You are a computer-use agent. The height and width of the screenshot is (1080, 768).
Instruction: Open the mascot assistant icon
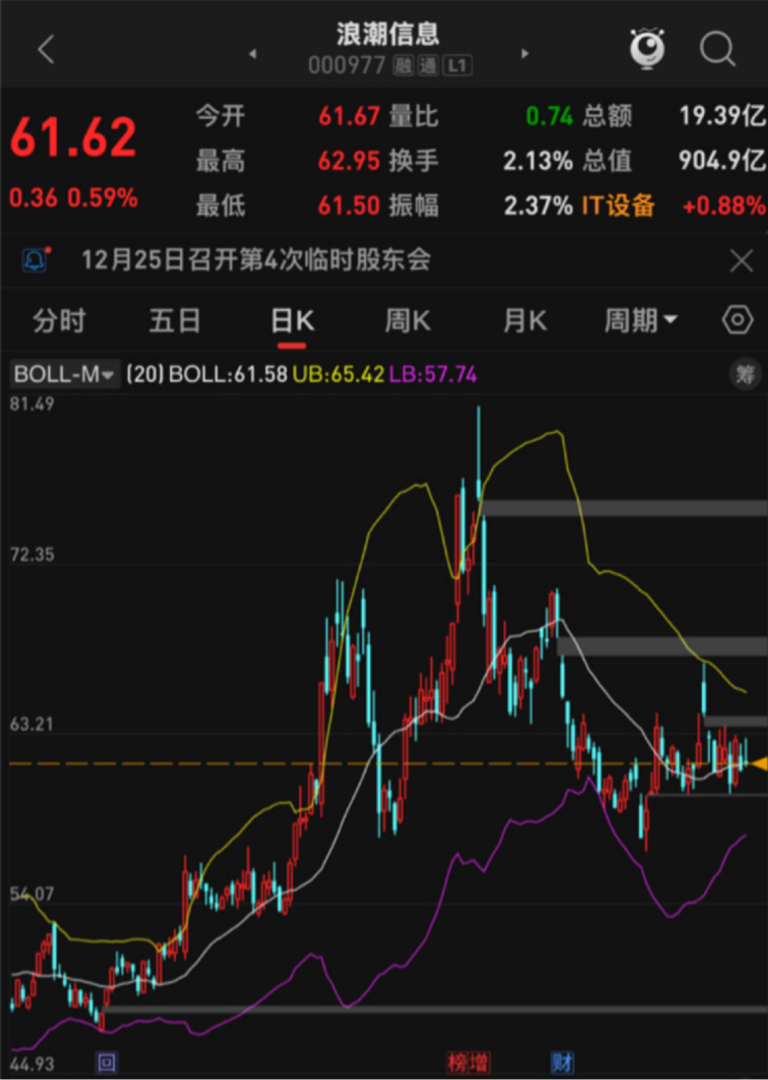click(x=647, y=48)
